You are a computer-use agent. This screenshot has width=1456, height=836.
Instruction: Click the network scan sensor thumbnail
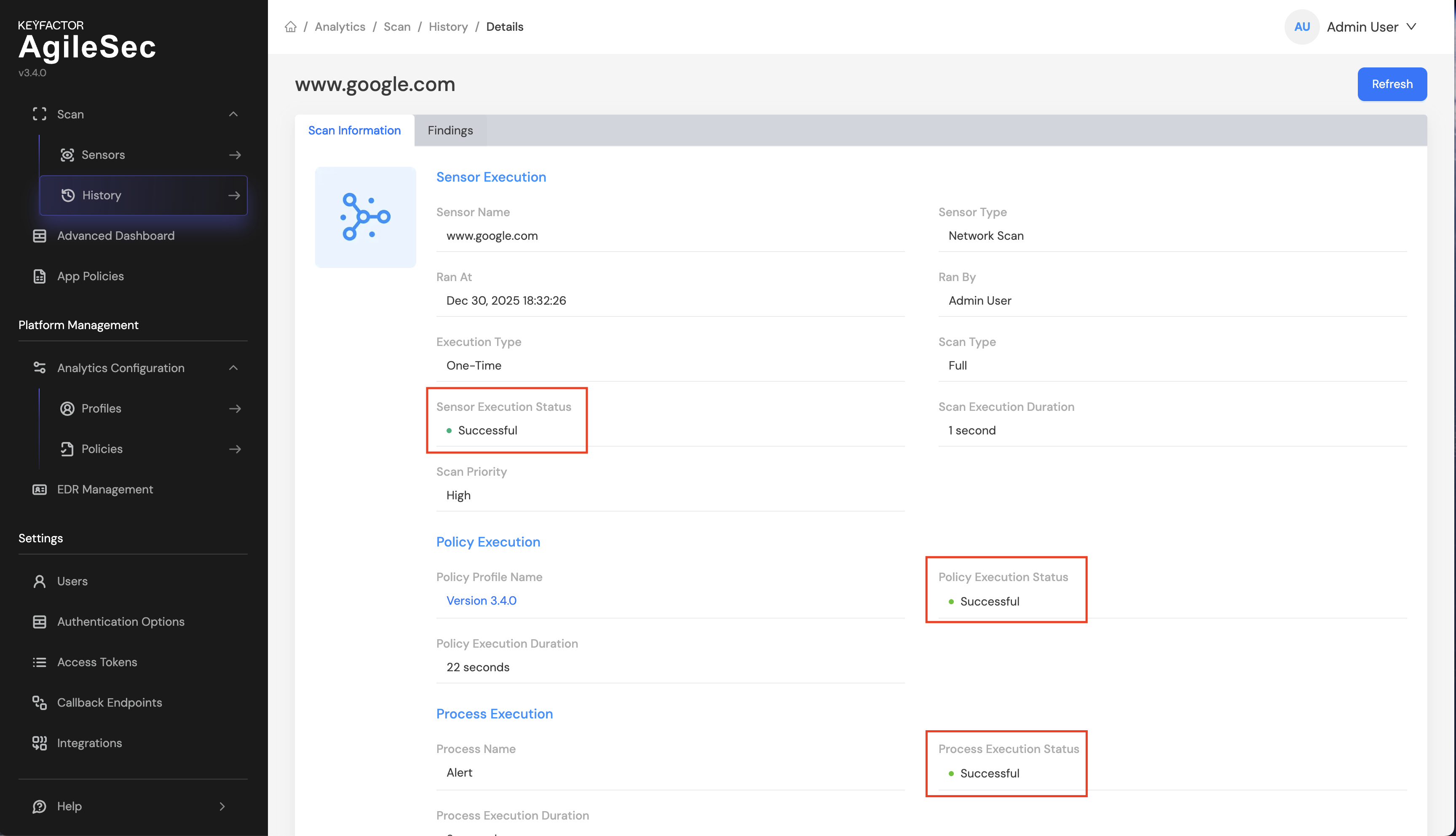coord(365,217)
